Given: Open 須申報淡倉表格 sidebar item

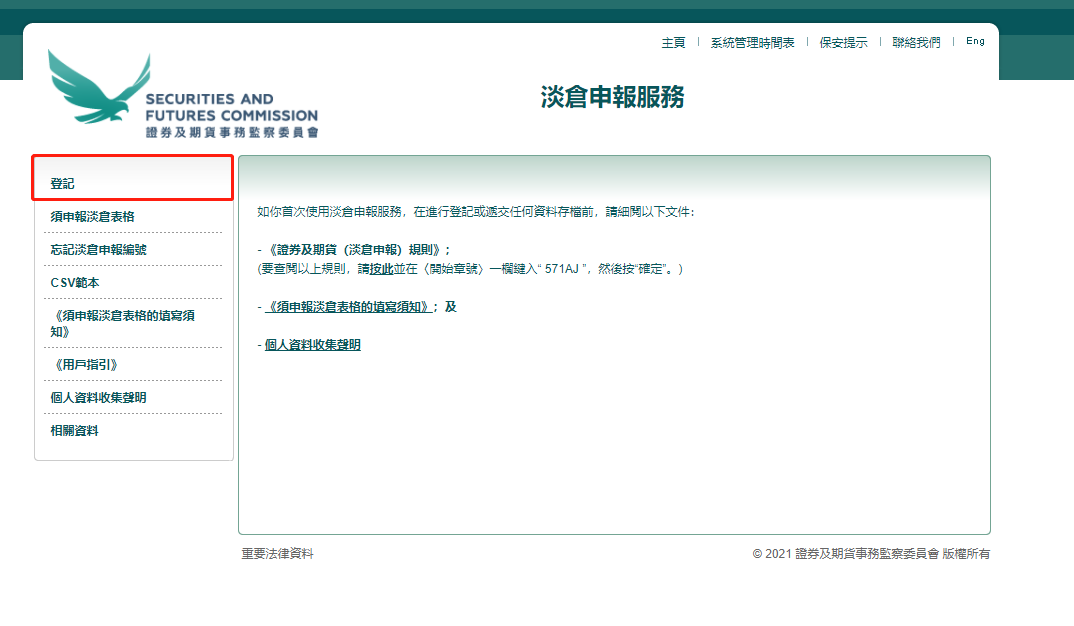Looking at the screenshot, I should [92, 217].
